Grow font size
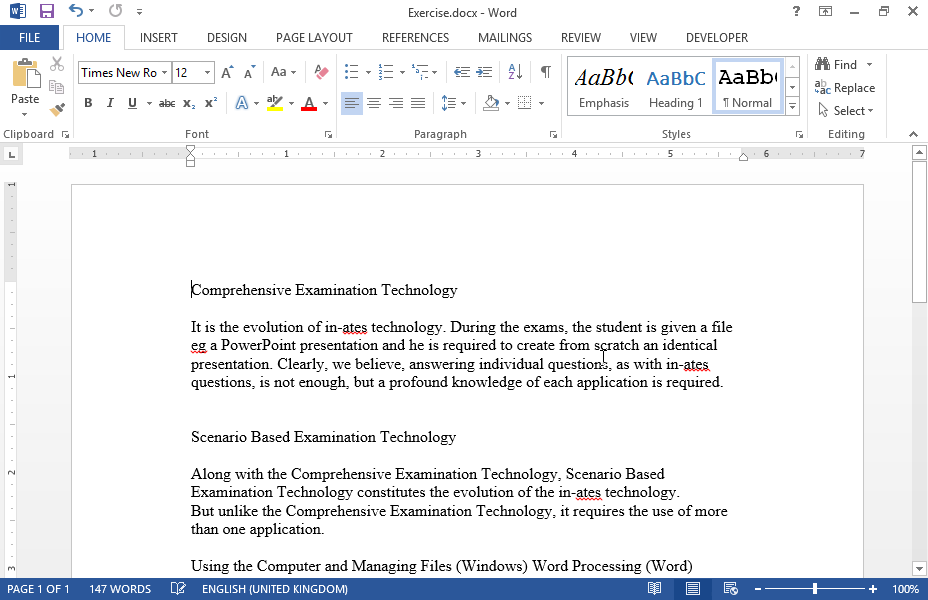The image size is (928, 600). click(x=227, y=72)
